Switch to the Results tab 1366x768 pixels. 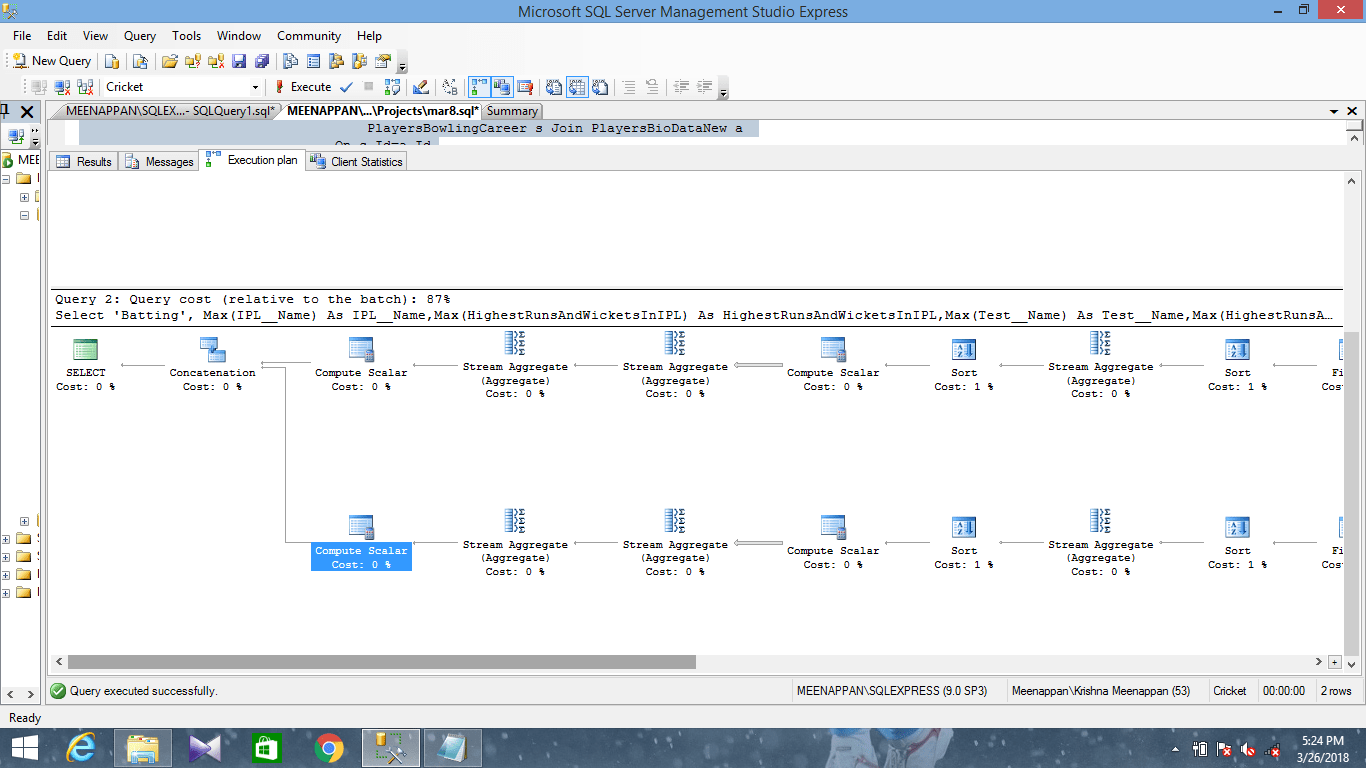click(84, 161)
